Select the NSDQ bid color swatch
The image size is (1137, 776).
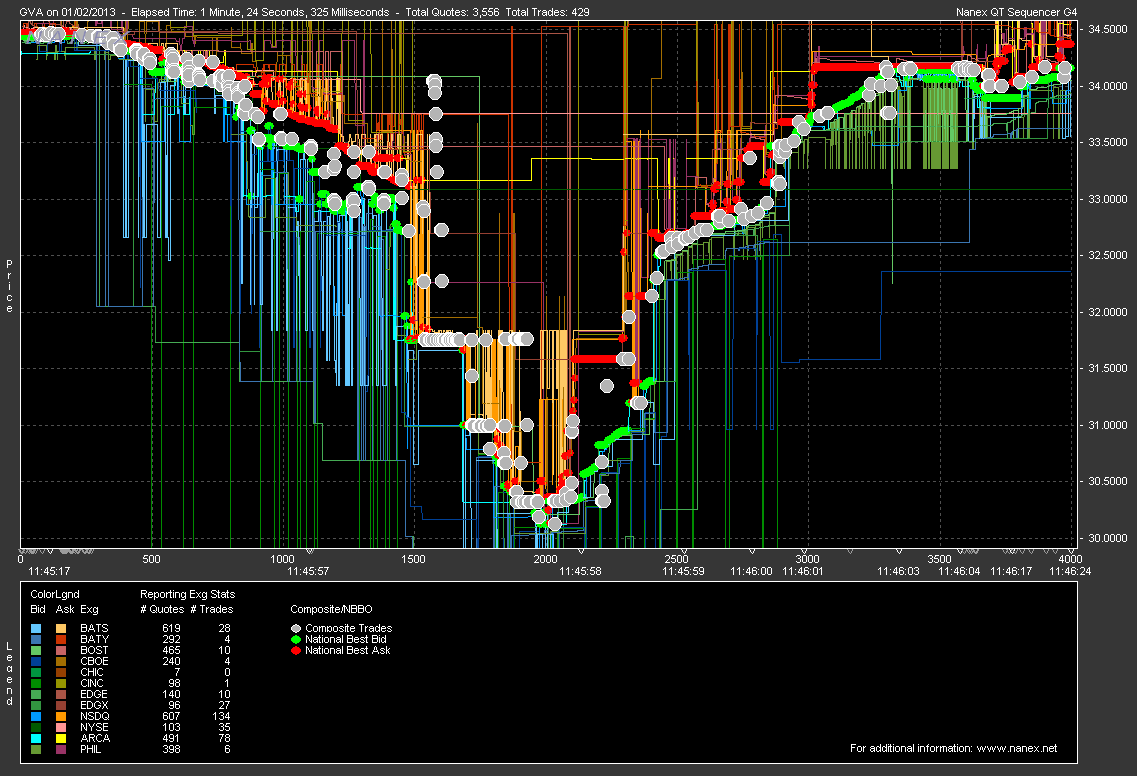[36, 716]
